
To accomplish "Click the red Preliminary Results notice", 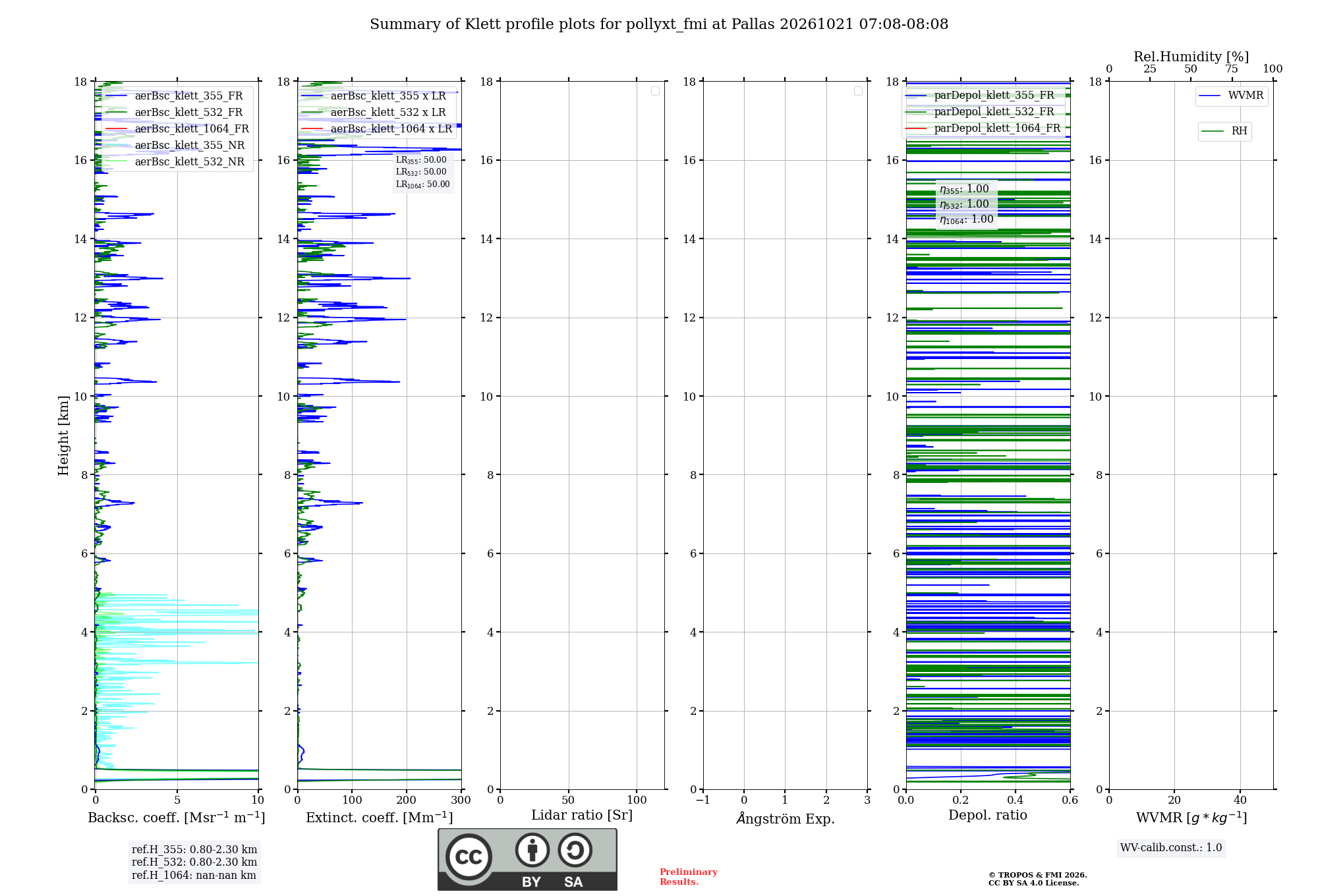I will pos(689,877).
